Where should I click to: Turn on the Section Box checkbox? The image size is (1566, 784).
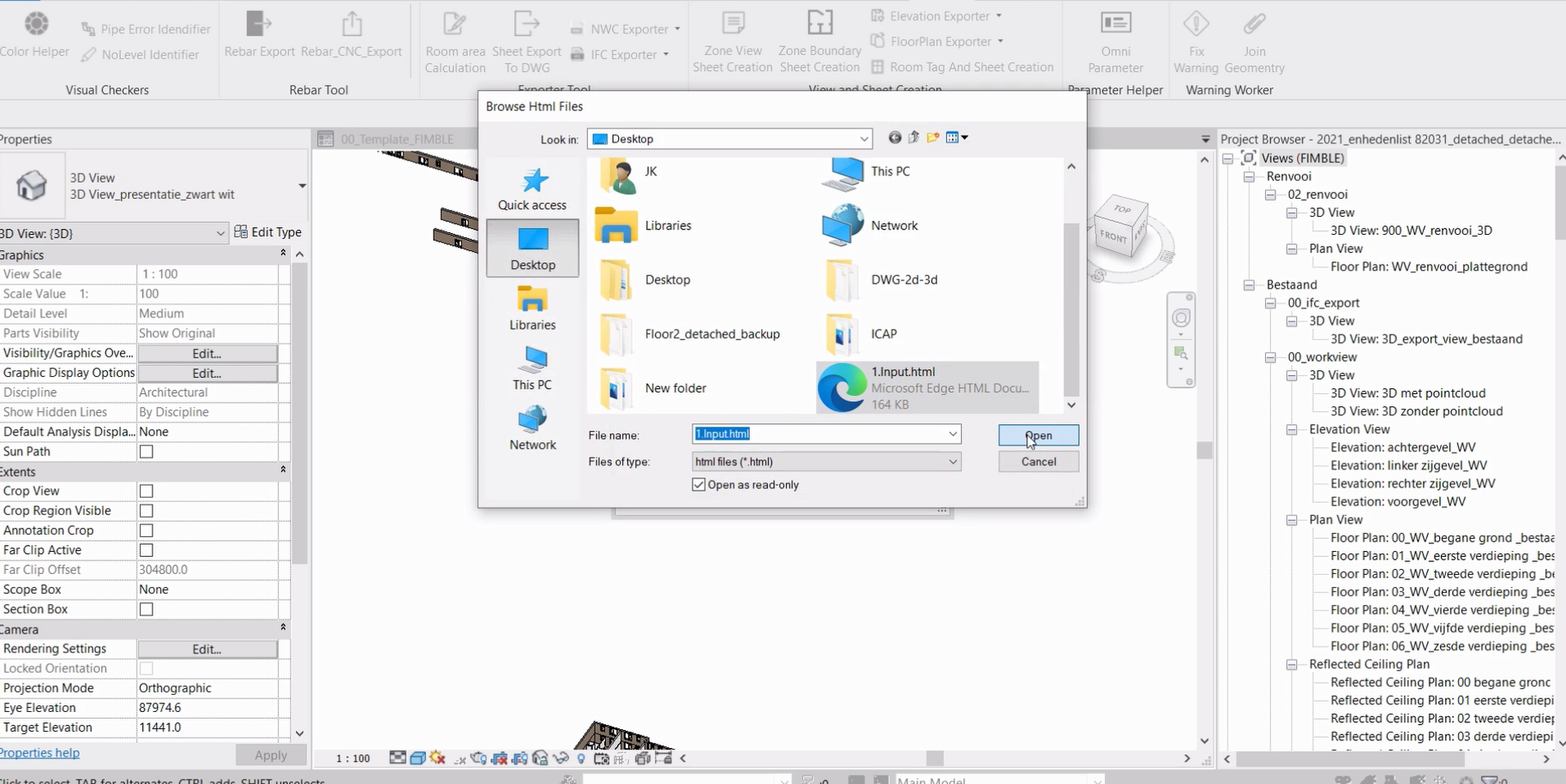click(x=147, y=609)
